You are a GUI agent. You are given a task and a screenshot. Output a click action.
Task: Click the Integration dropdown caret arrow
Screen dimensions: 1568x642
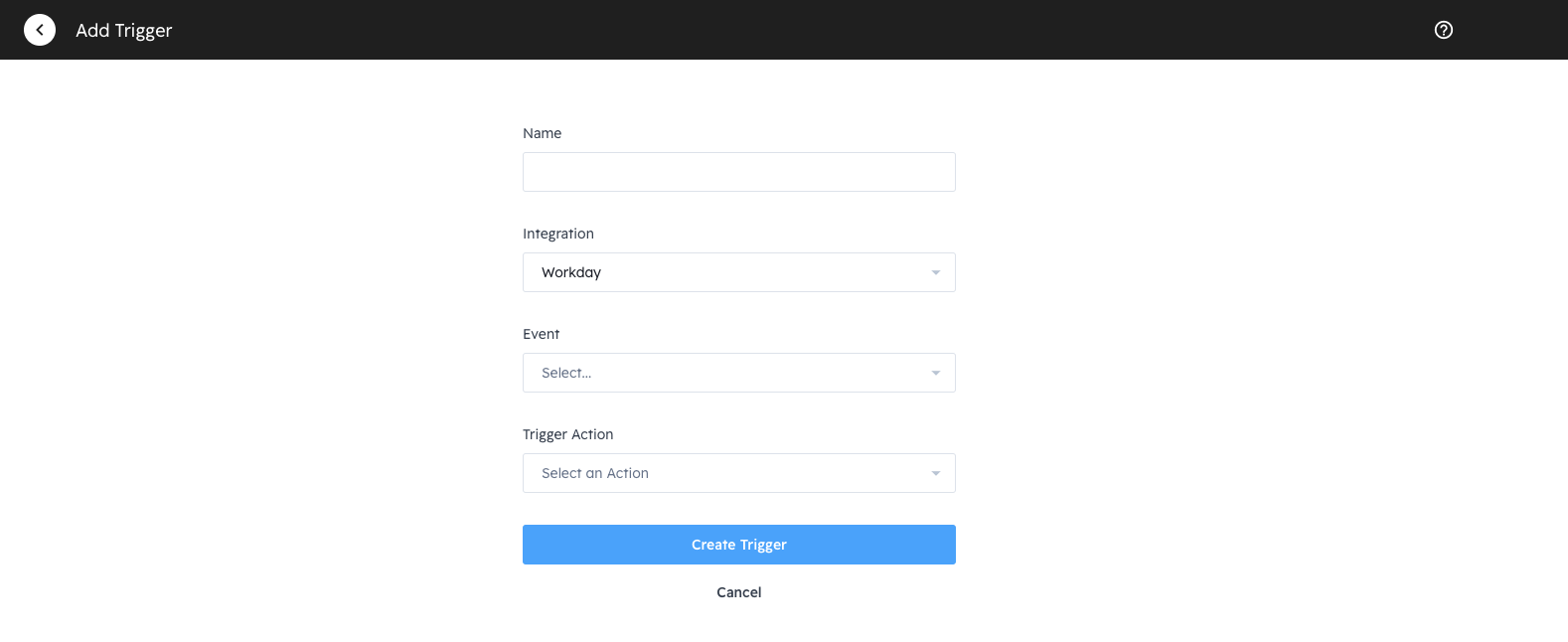click(935, 272)
